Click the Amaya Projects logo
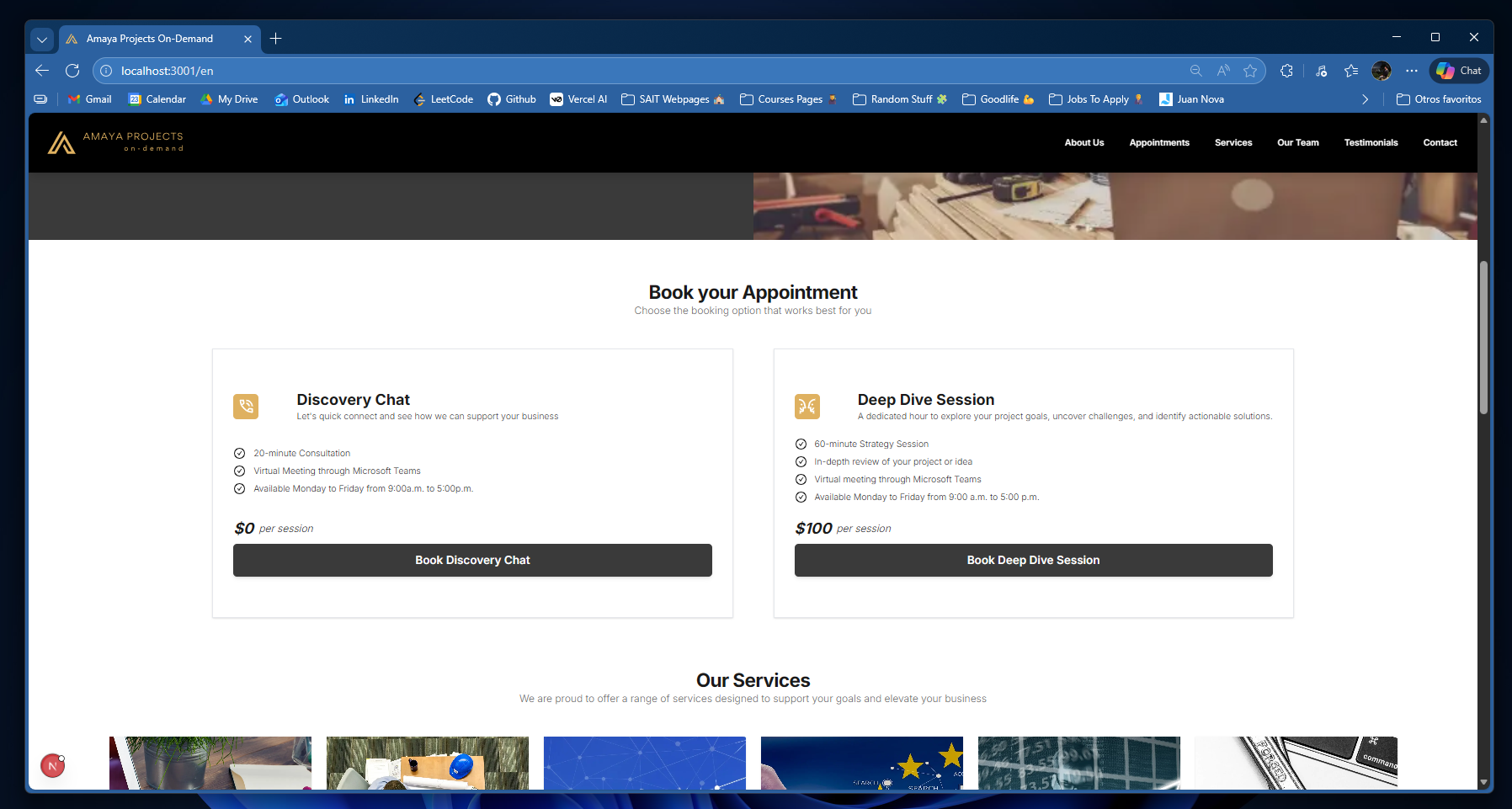 [116, 142]
